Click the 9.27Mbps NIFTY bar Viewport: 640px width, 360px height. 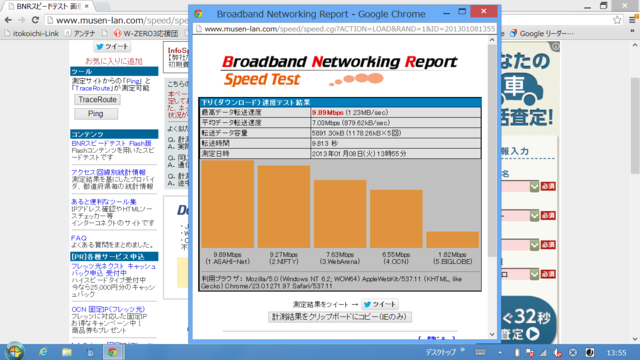(x=284, y=207)
